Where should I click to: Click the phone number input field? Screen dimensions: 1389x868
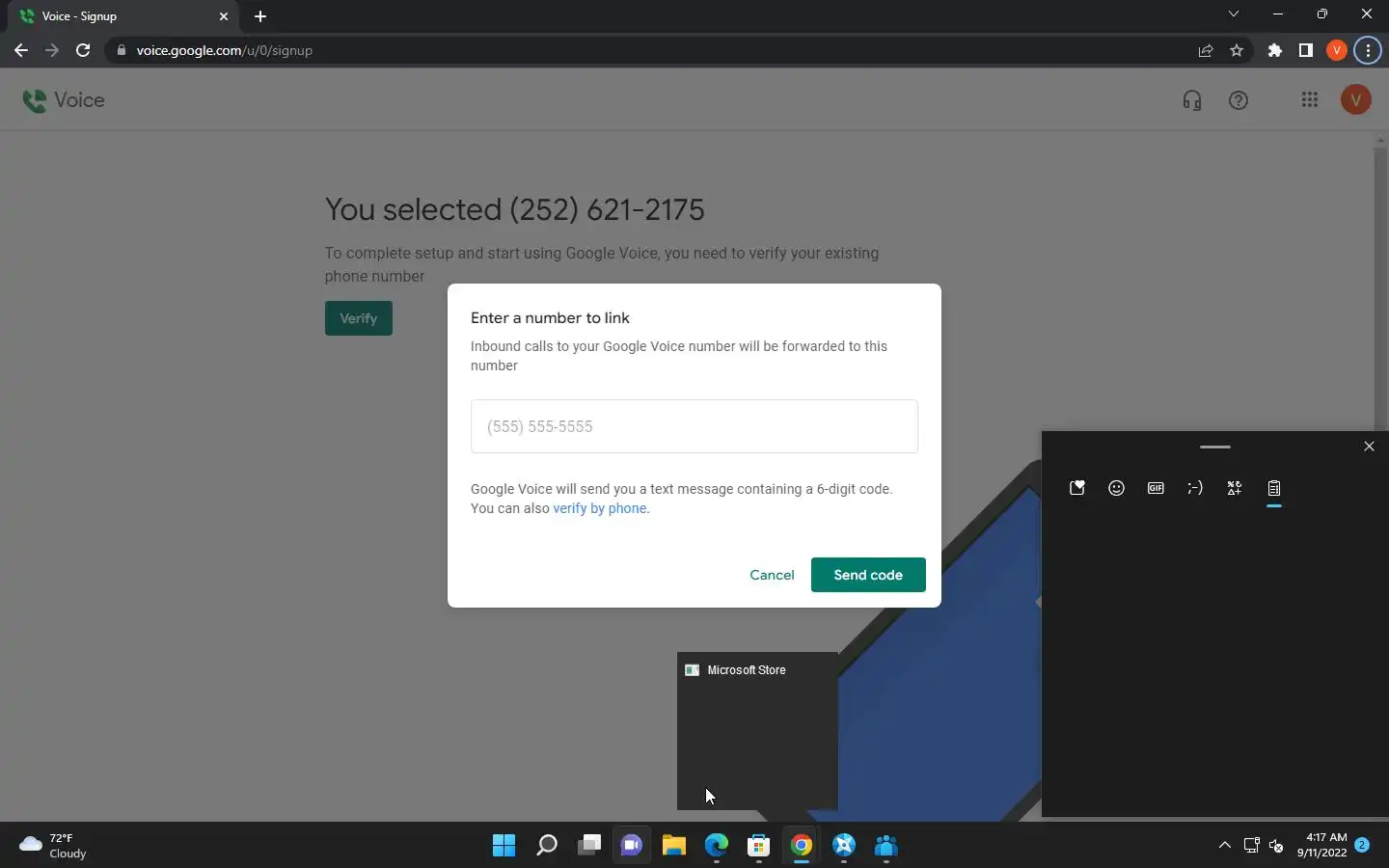click(x=694, y=426)
